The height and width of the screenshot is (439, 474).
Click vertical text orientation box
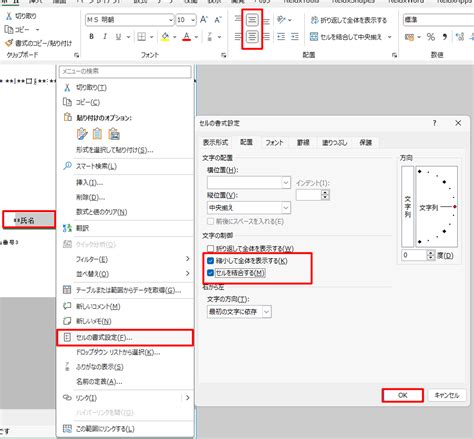coord(407,207)
